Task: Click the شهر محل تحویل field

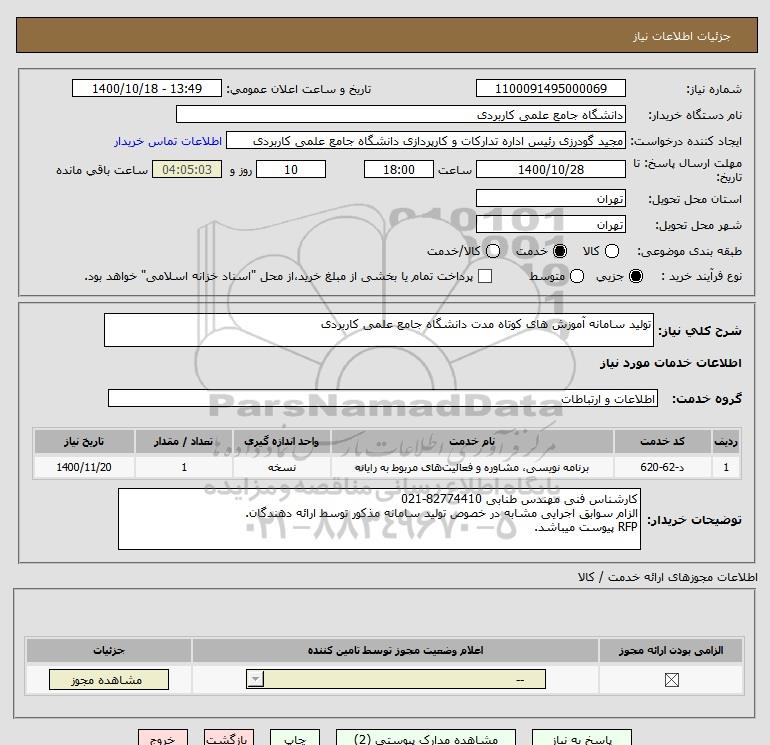Action: 550,224
